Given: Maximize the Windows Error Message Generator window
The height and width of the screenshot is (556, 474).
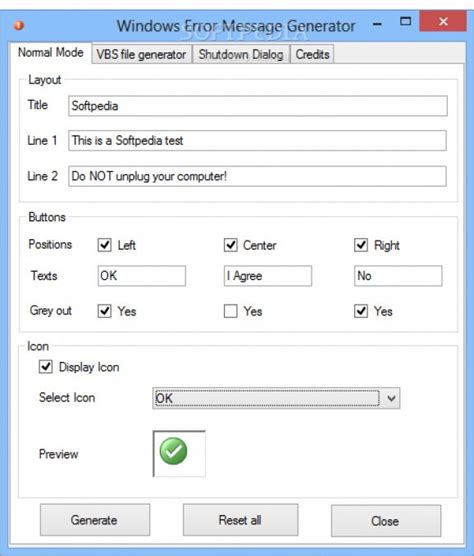Looking at the screenshot, I should [406, 22].
